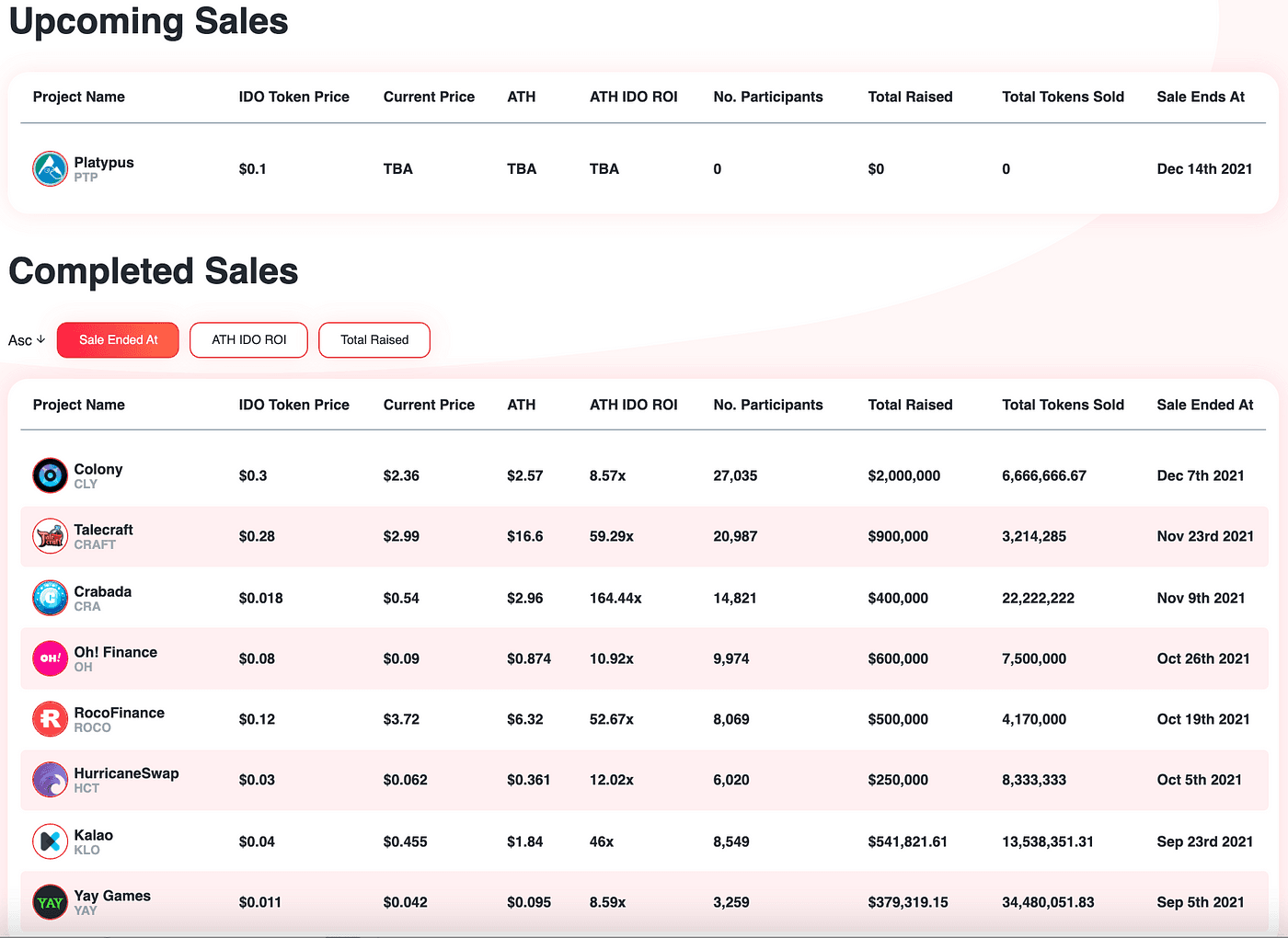Select Kalao tokens sold '13,538,351.31'

click(1049, 841)
